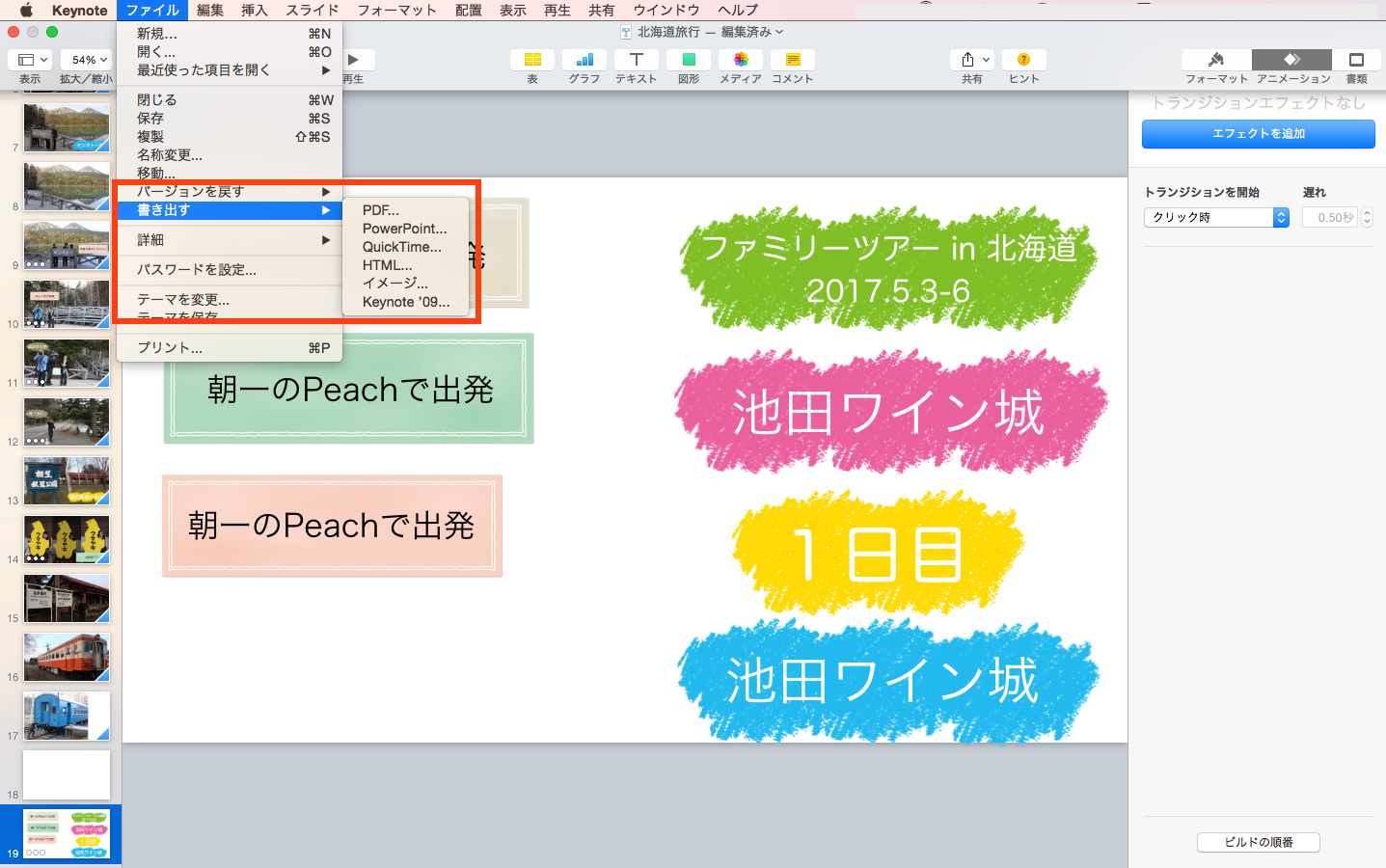The image size is (1386, 868).
Task: Select slide 14 thumbnail
Action: (67, 540)
